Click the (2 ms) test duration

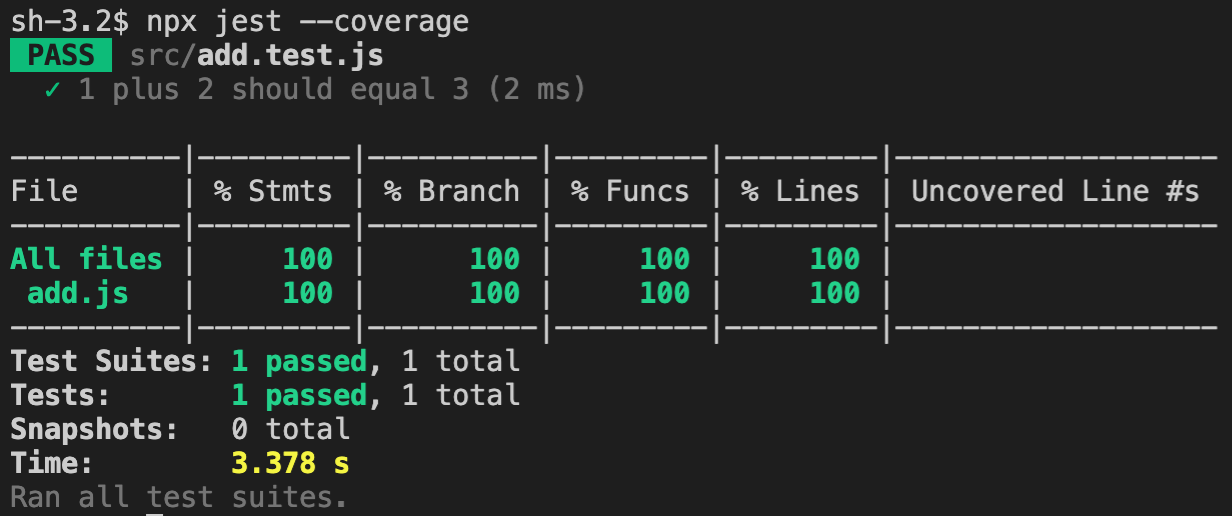(x=537, y=90)
